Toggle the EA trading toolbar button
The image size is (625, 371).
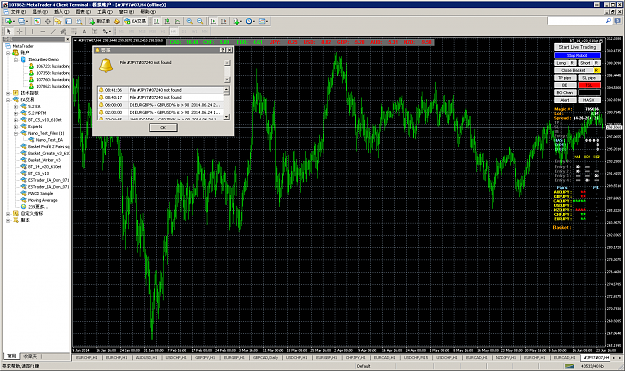(135, 21)
